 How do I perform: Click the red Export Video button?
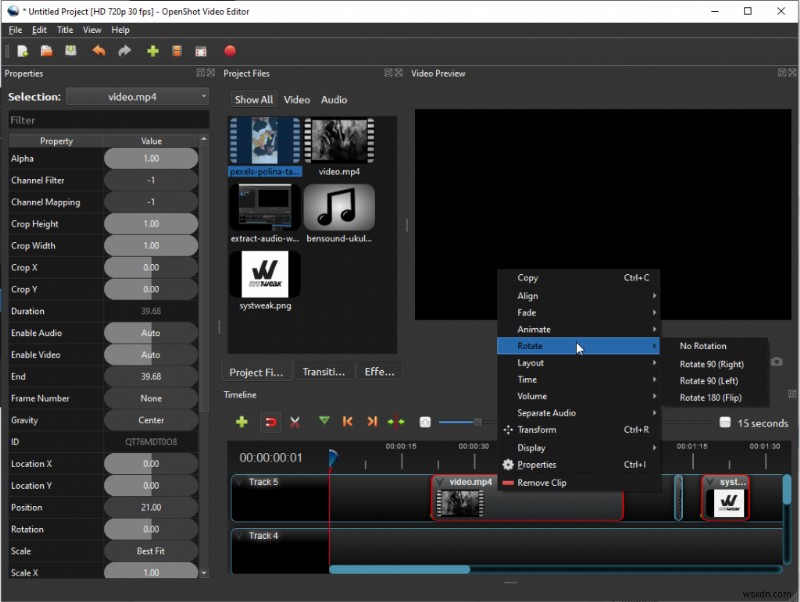230,51
